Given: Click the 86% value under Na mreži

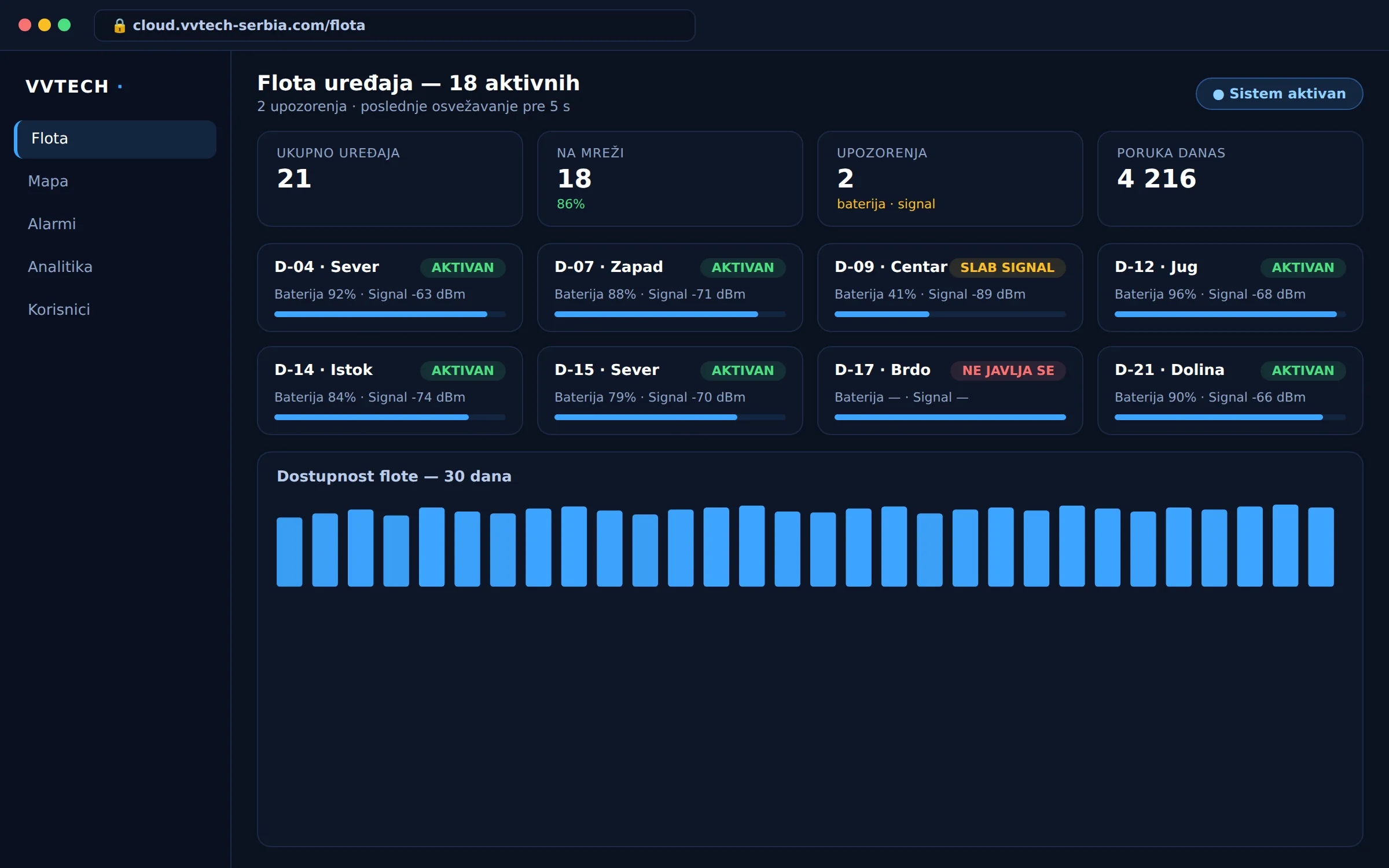Looking at the screenshot, I should tap(571, 204).
